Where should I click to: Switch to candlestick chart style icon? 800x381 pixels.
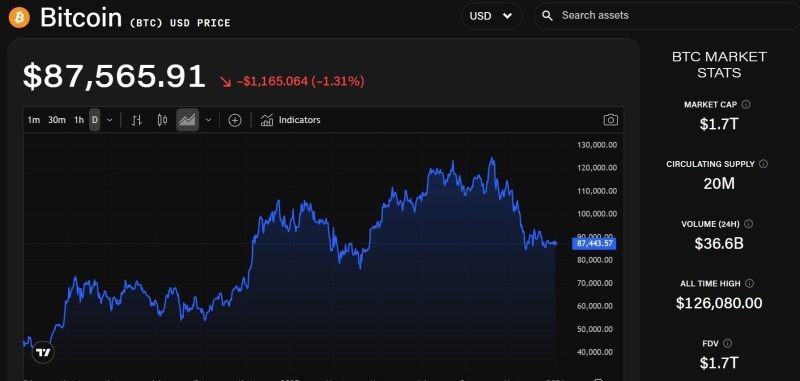point(162,120)
